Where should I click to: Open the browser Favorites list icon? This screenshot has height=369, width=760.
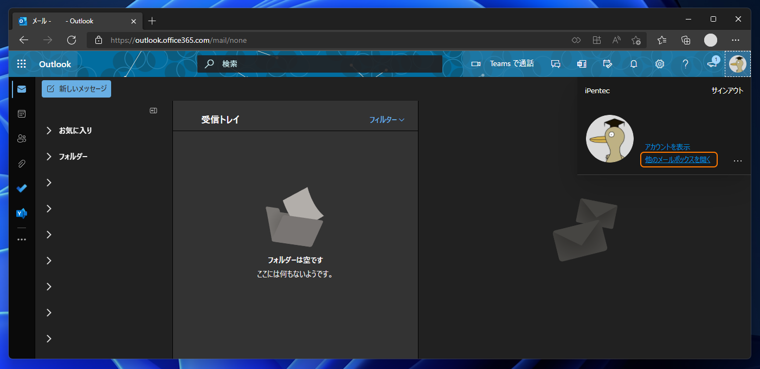click(x=662, y=40)
